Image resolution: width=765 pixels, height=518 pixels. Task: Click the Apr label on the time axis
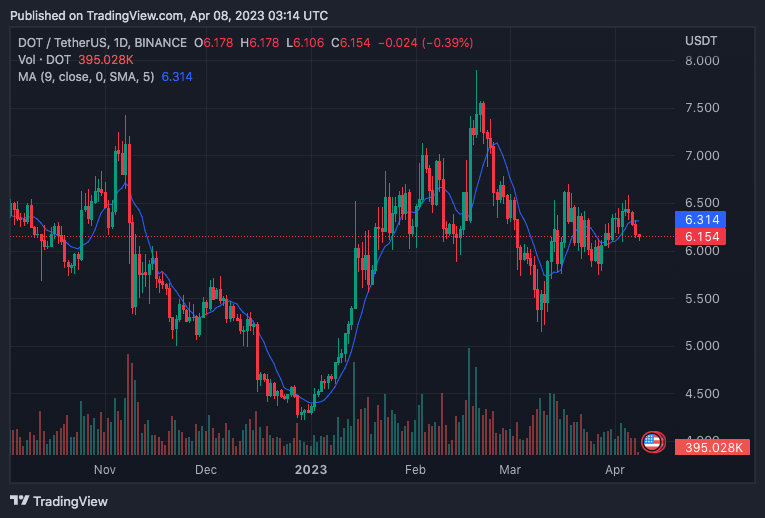click(x=615, y=470)
